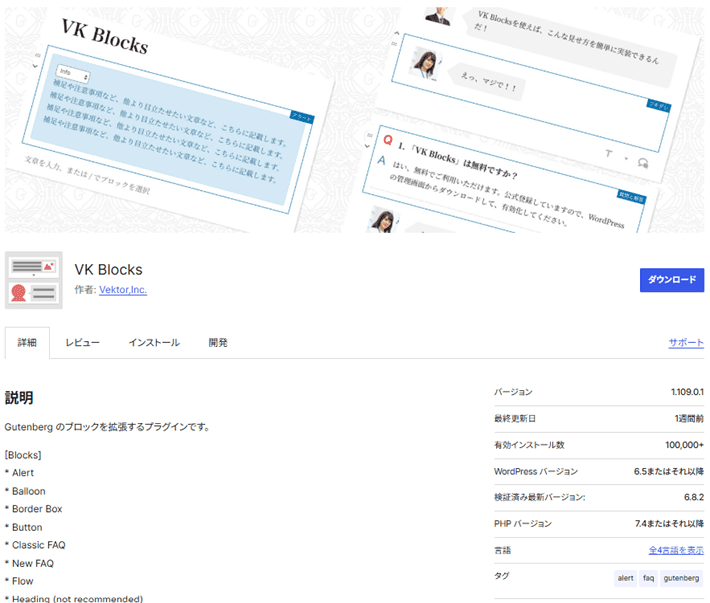
Task: Click the red Q icon in banner
Action: click(388, 140)
